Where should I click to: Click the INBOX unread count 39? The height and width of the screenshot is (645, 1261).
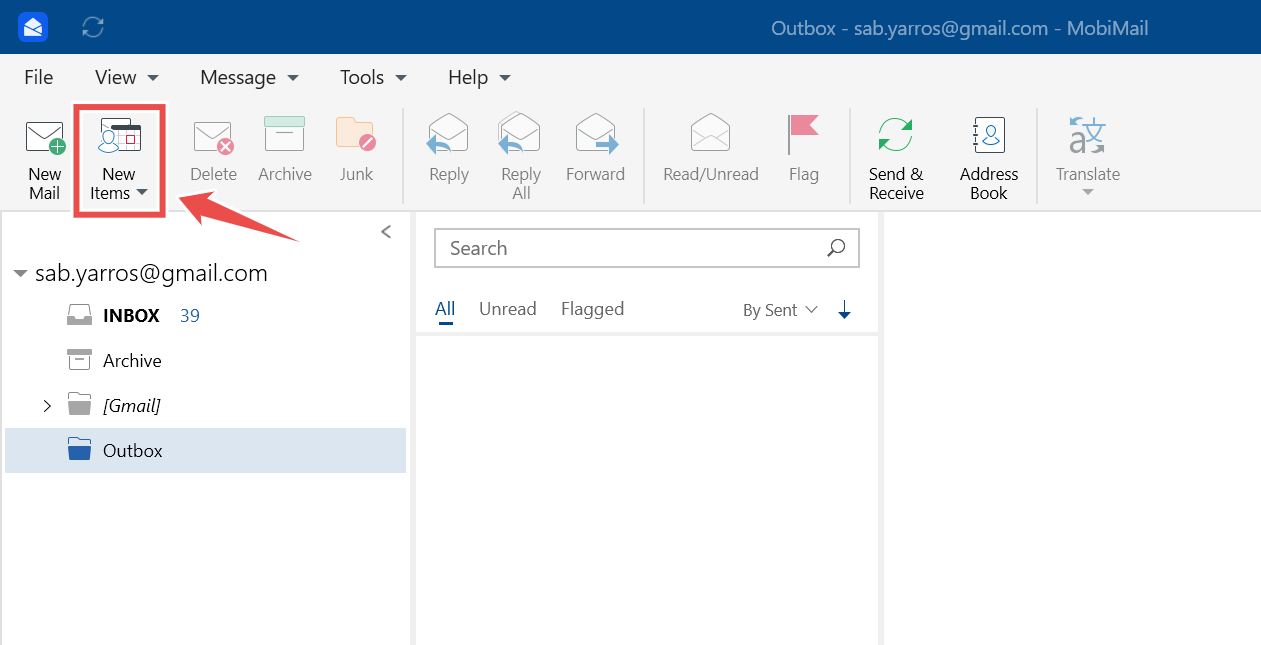pos(190,316)
